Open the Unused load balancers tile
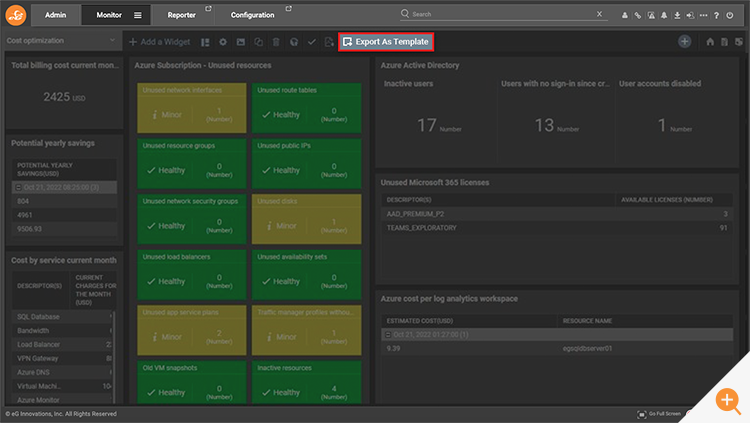 coord(192,274)
